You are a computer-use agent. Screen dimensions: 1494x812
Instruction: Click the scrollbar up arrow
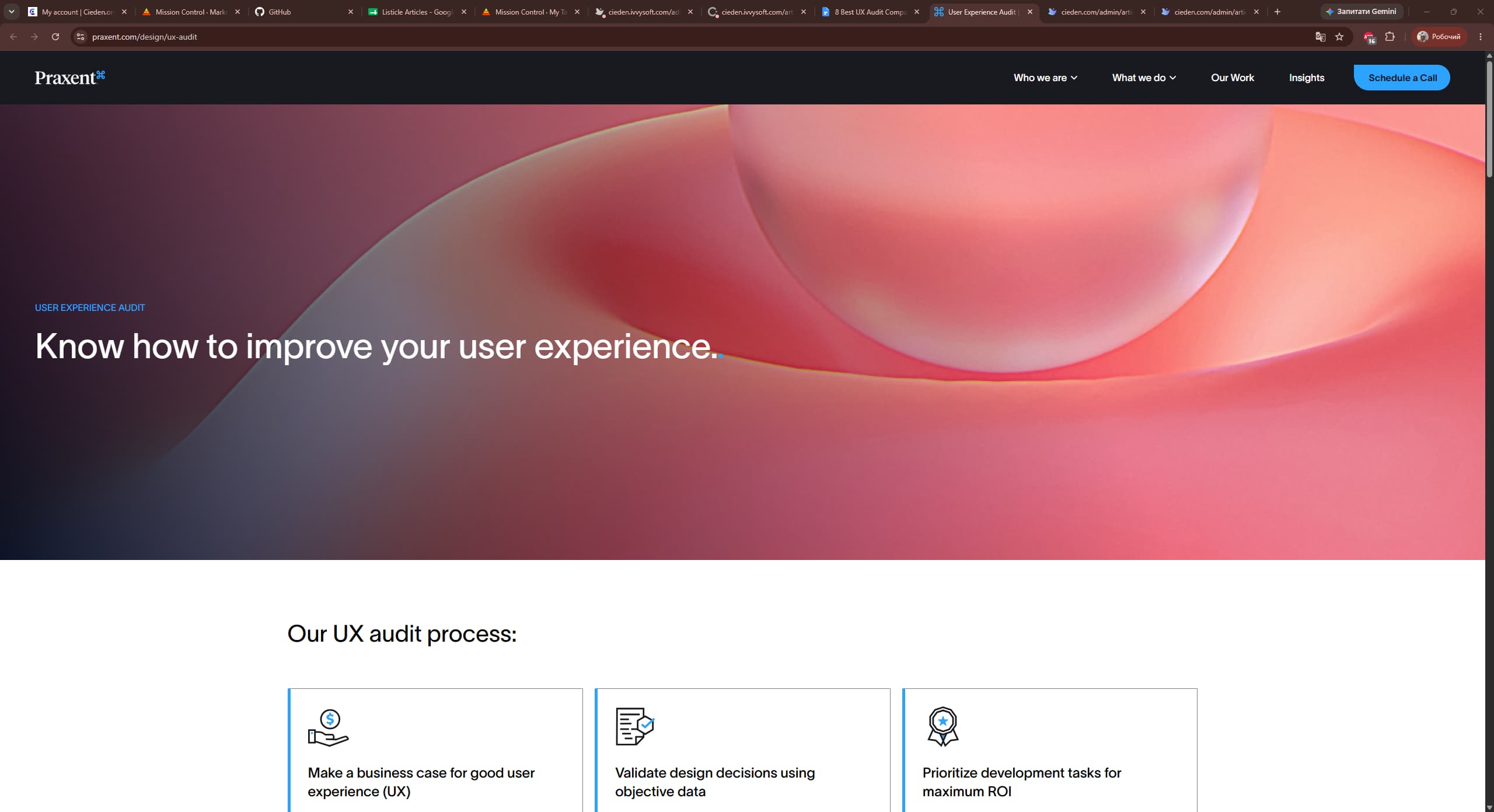pos(1489,55)
